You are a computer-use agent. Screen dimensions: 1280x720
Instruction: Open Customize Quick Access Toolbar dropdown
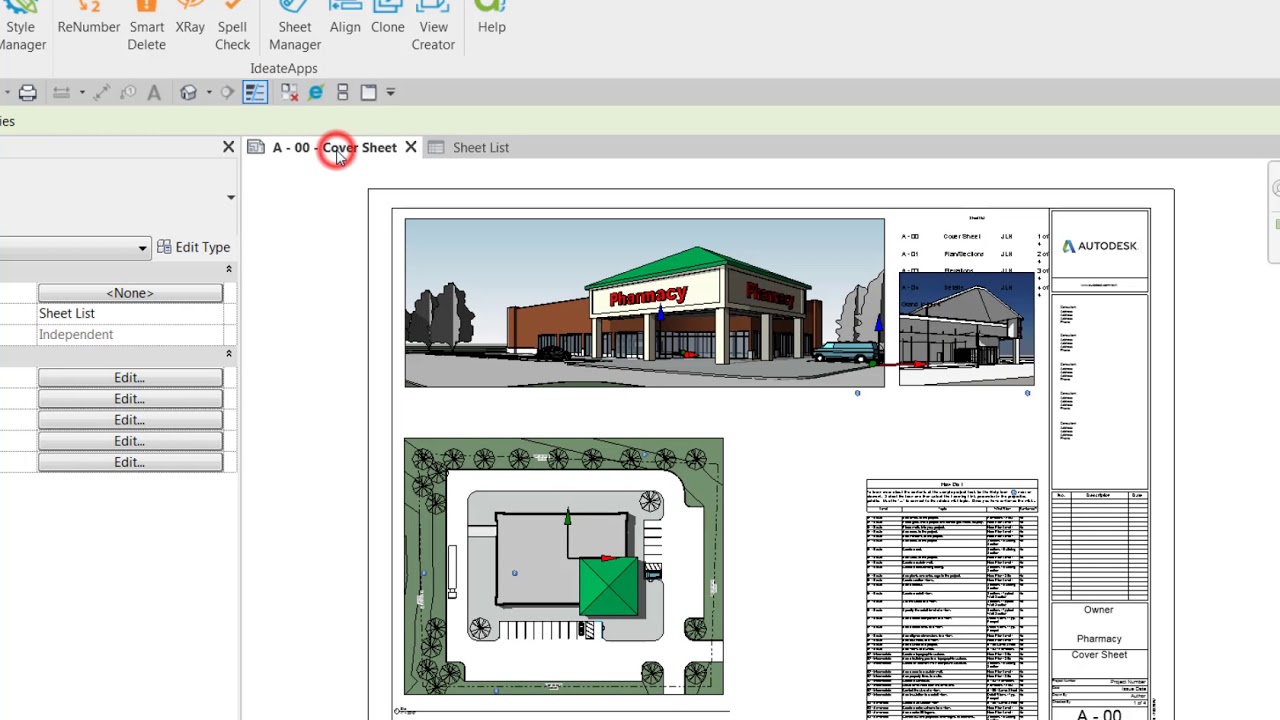(391, 92)
